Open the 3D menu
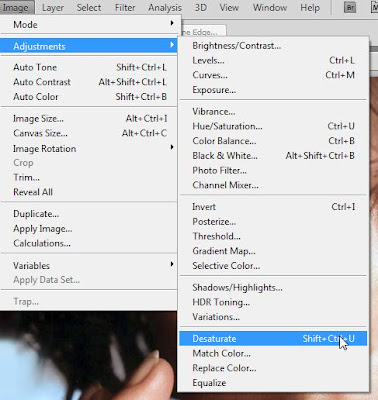The height and width of the screenshot is (400, 378). click(x=201, y=7)
